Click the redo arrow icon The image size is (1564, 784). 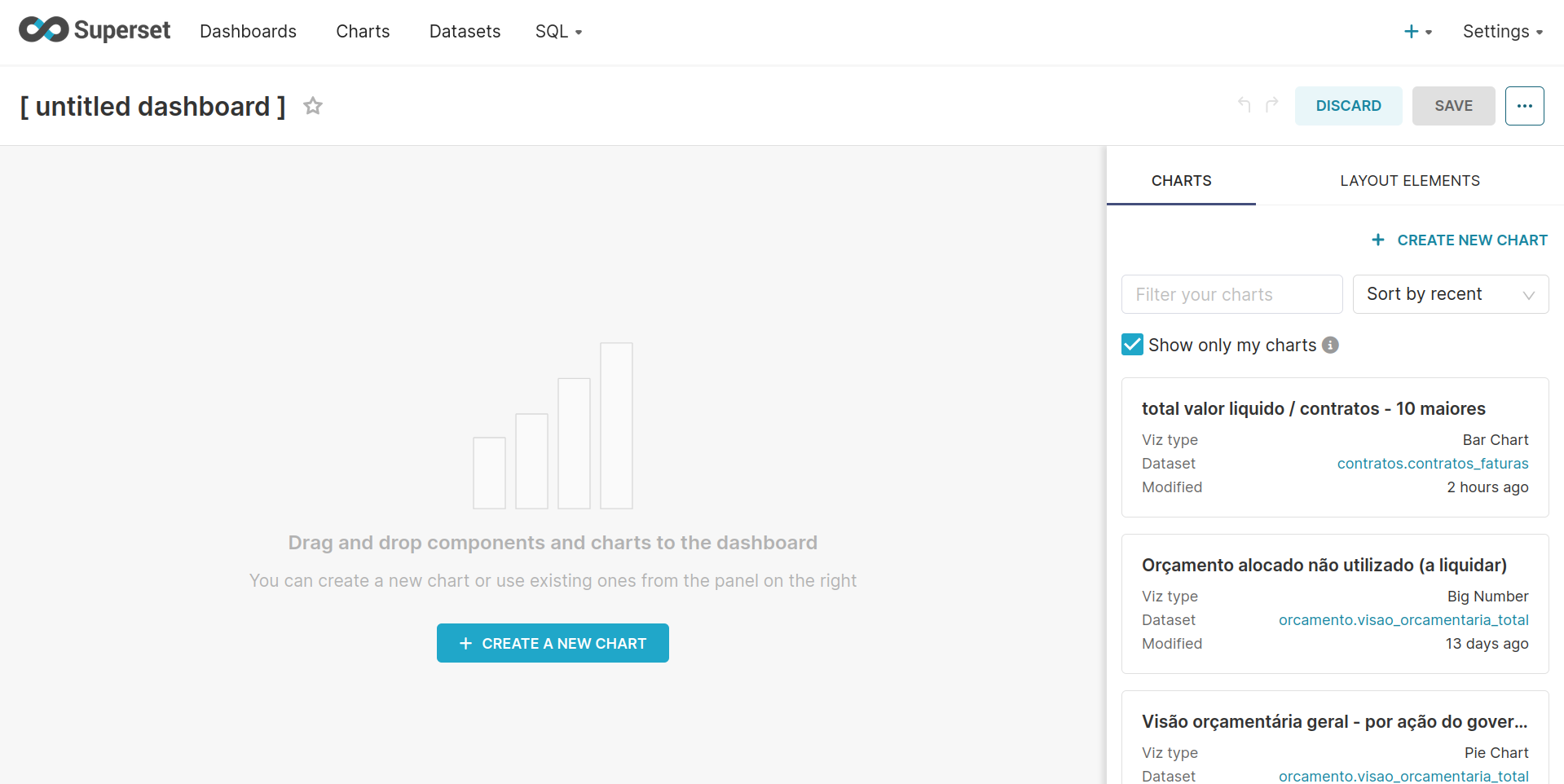tap(1272, 104)
